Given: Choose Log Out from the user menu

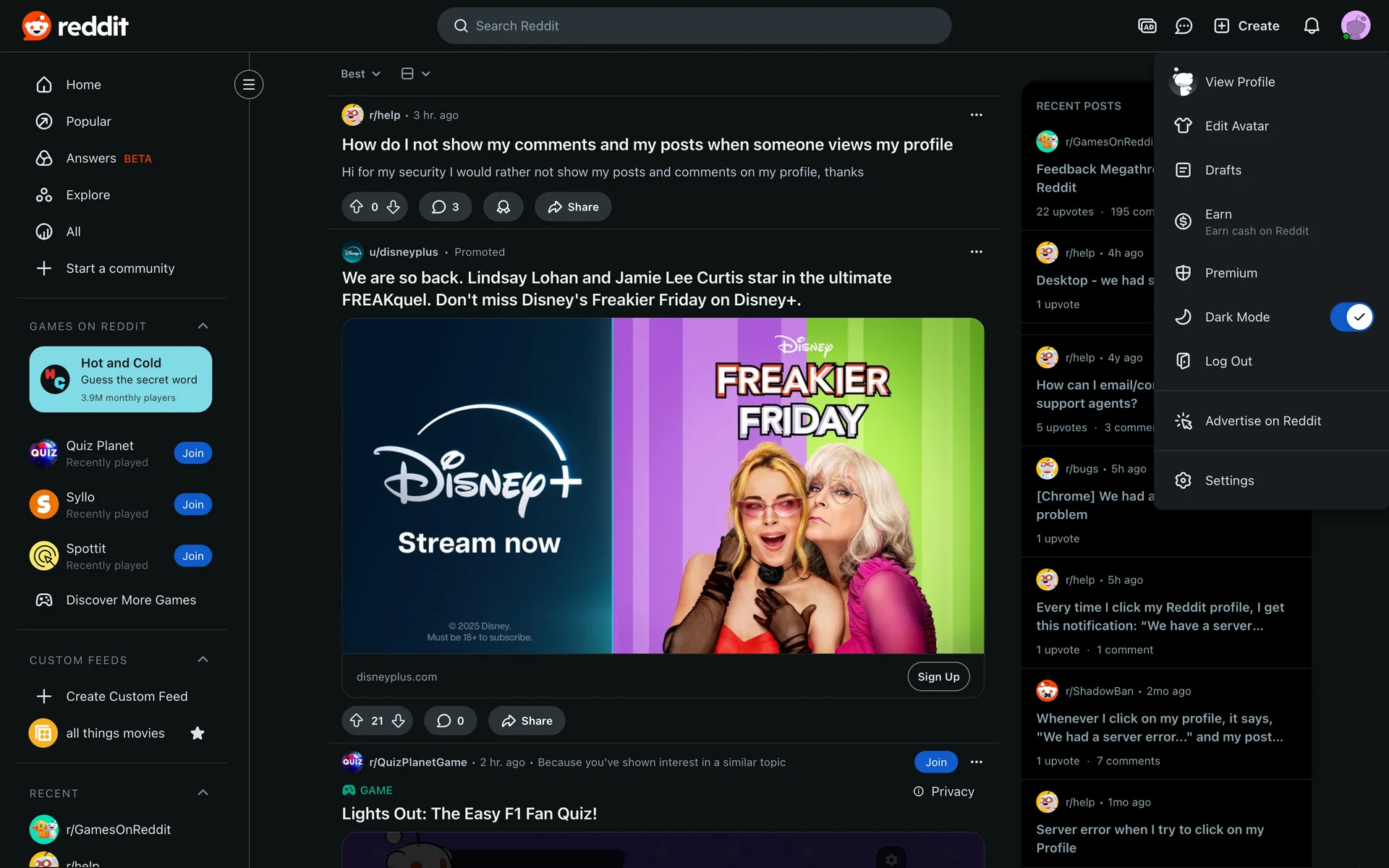Looking at the screenshot, I should click(x=1228, y=361).
